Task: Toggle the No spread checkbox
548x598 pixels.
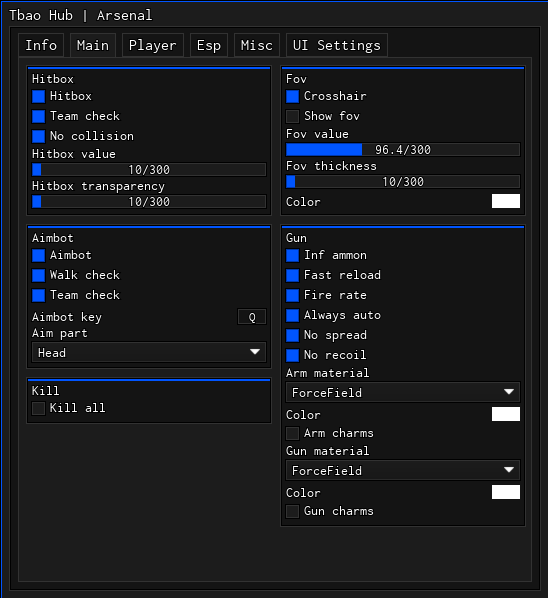Action: click(292, 335)
